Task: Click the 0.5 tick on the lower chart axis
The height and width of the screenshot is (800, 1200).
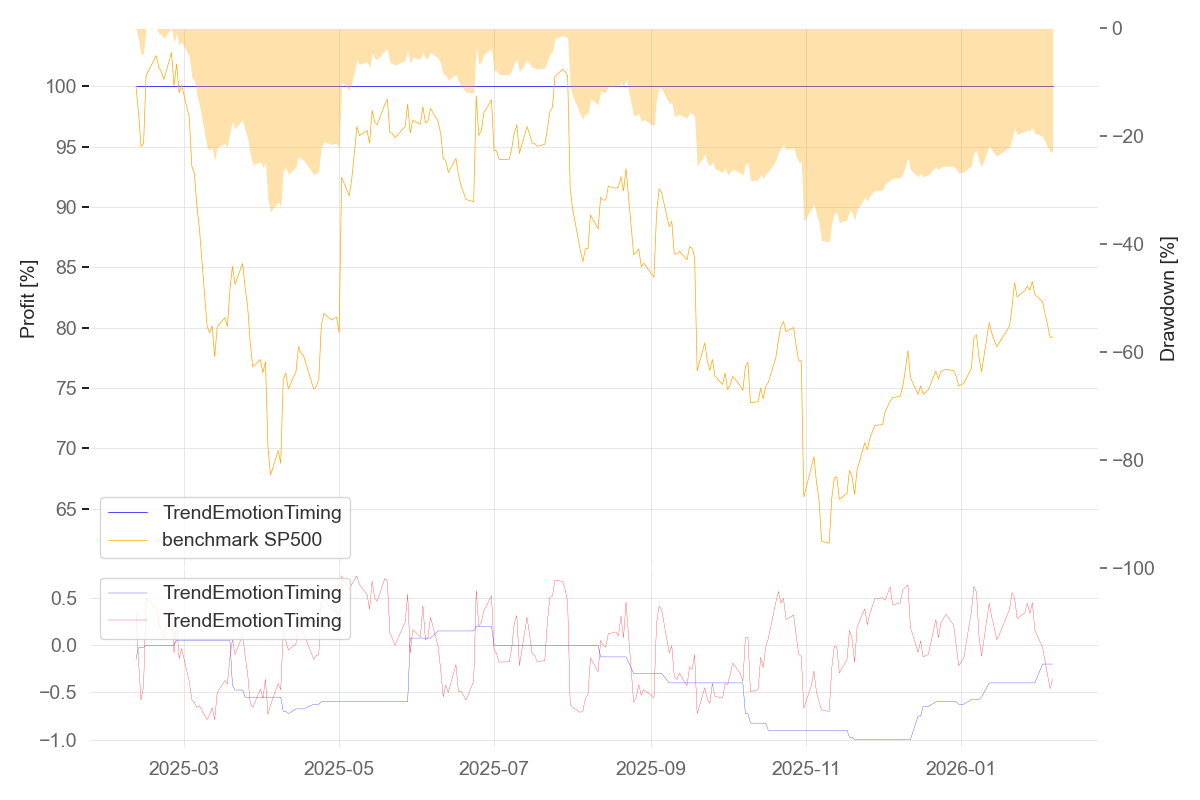Action: coord(64,599)
